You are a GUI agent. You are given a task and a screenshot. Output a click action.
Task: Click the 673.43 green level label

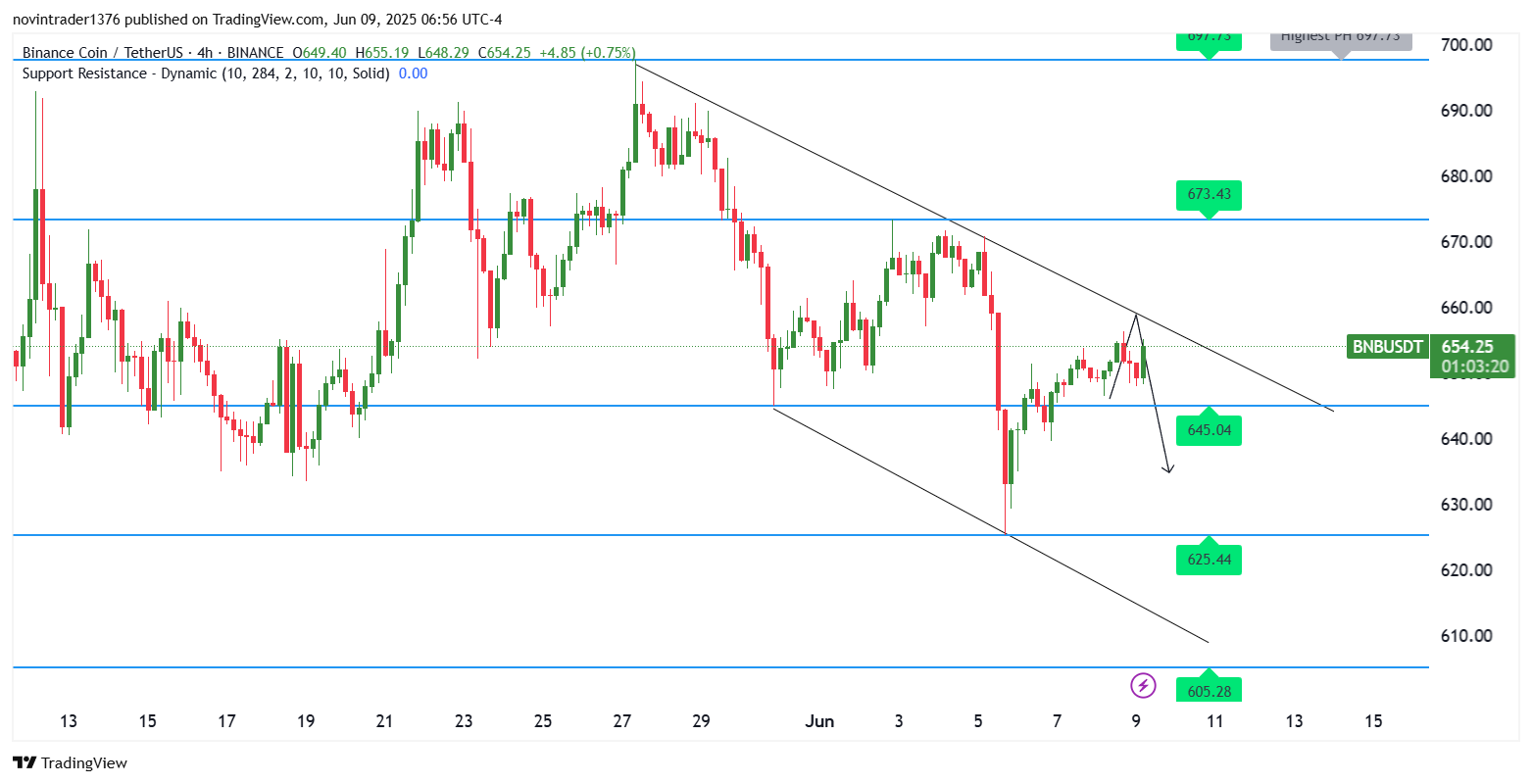point(1210,196)
